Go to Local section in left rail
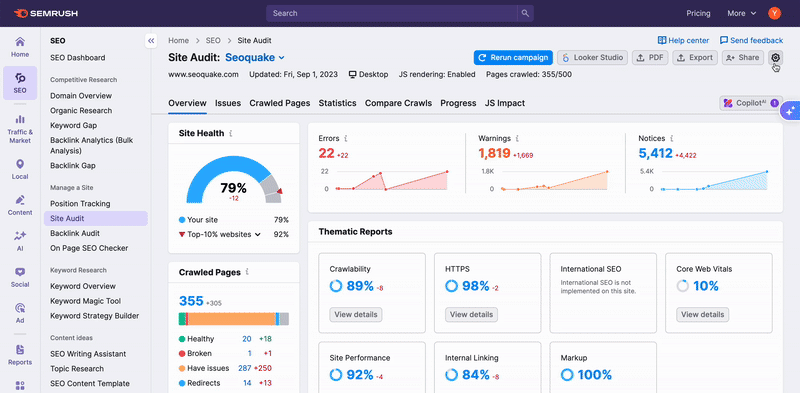Viewport: 800px width, 393px height. point(20,169)
